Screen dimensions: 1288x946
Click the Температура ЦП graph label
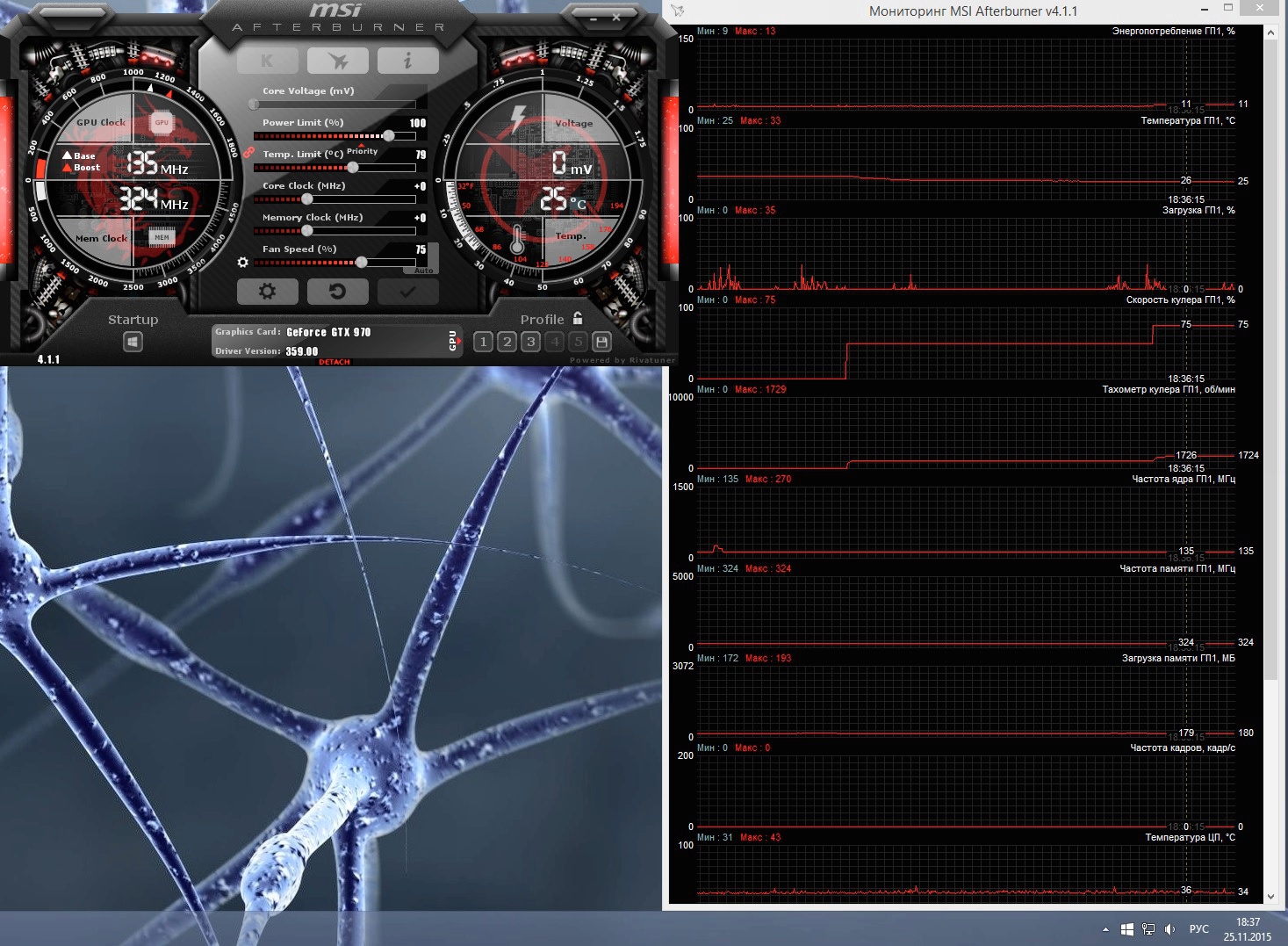[1190, 837]
